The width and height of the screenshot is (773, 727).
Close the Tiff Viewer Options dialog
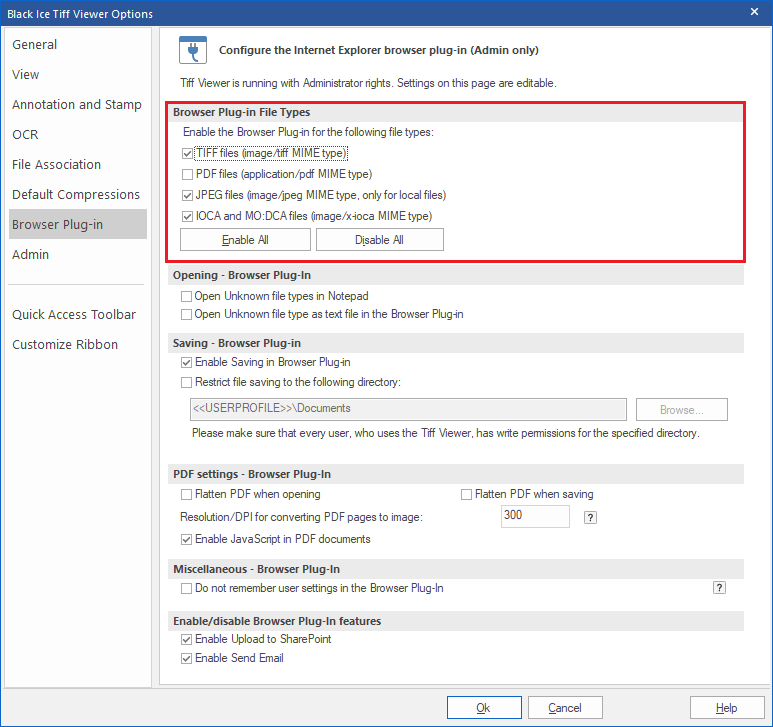[753, 11]
